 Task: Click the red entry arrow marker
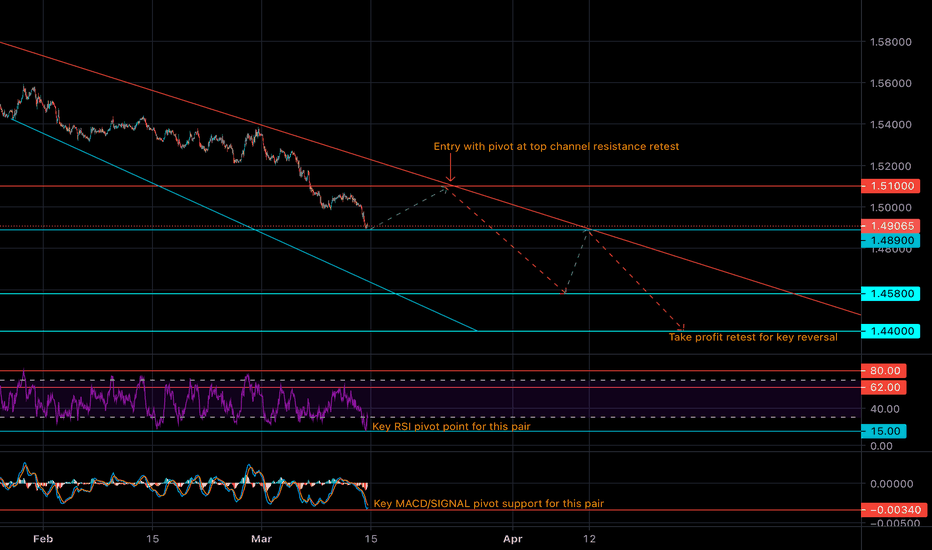pyautogui.click(x=451, y=168)
